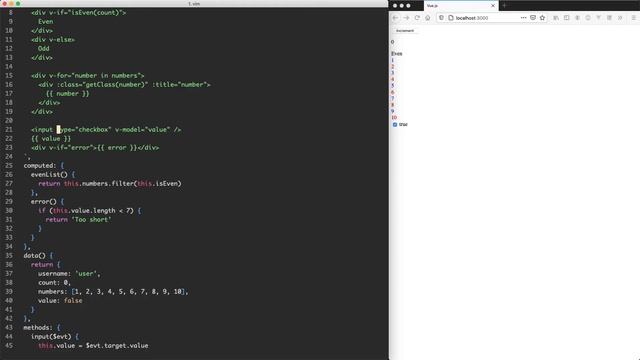Screen dimensions: 640x360
Task: Go back in Firefox browser
Action: [x=395, y=18]
